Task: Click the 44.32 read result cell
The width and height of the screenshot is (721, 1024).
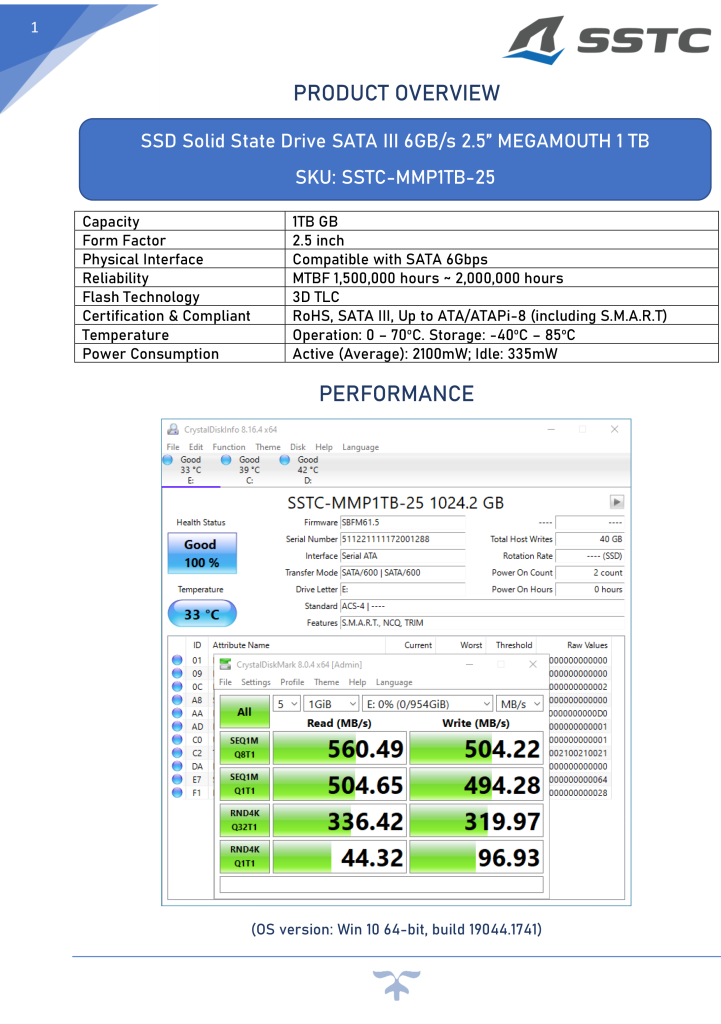Action: [x=339, y=857]
